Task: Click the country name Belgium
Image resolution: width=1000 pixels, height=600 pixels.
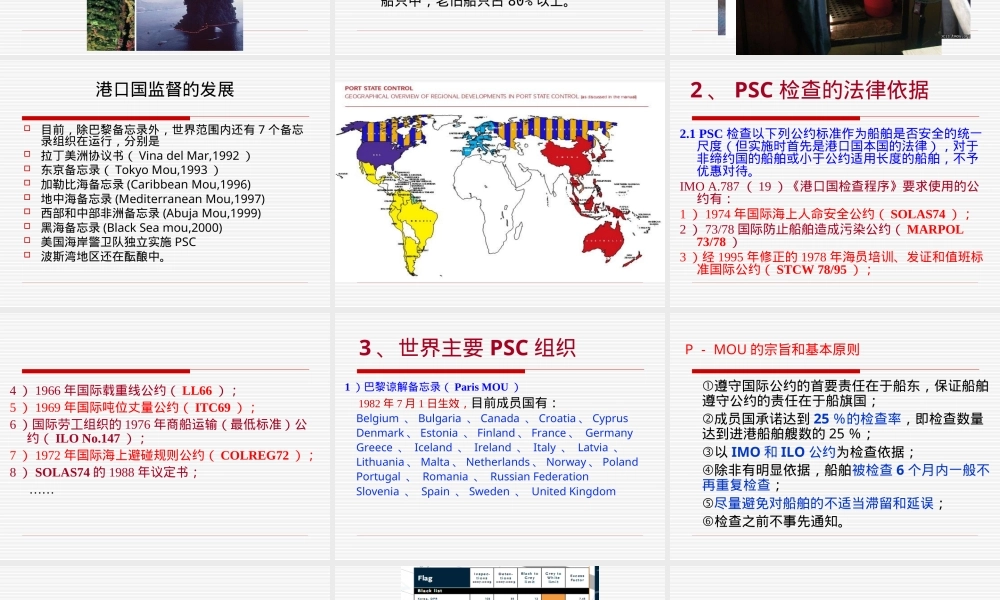Action: [x=377, y=418]
